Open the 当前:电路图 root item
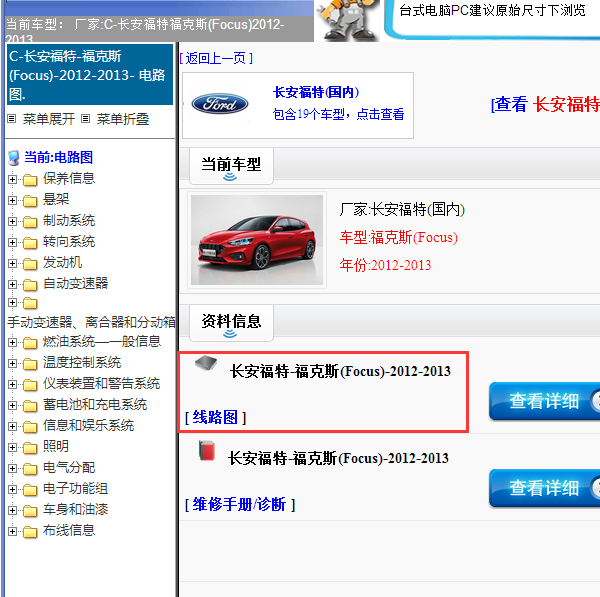The height and width of the screenshot is (597, 600). (x=59, y=157)
